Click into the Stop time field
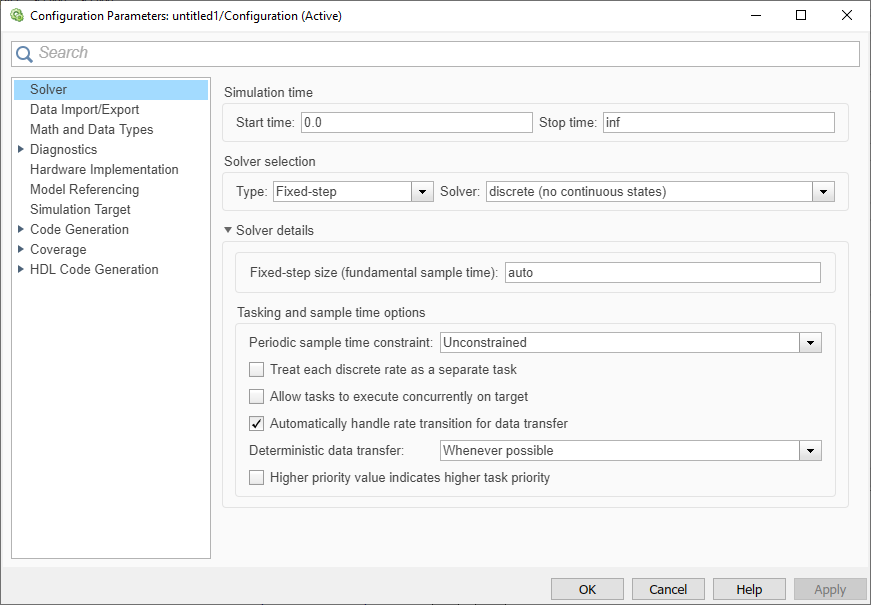The image size is (871, 605). pos(718,123)
